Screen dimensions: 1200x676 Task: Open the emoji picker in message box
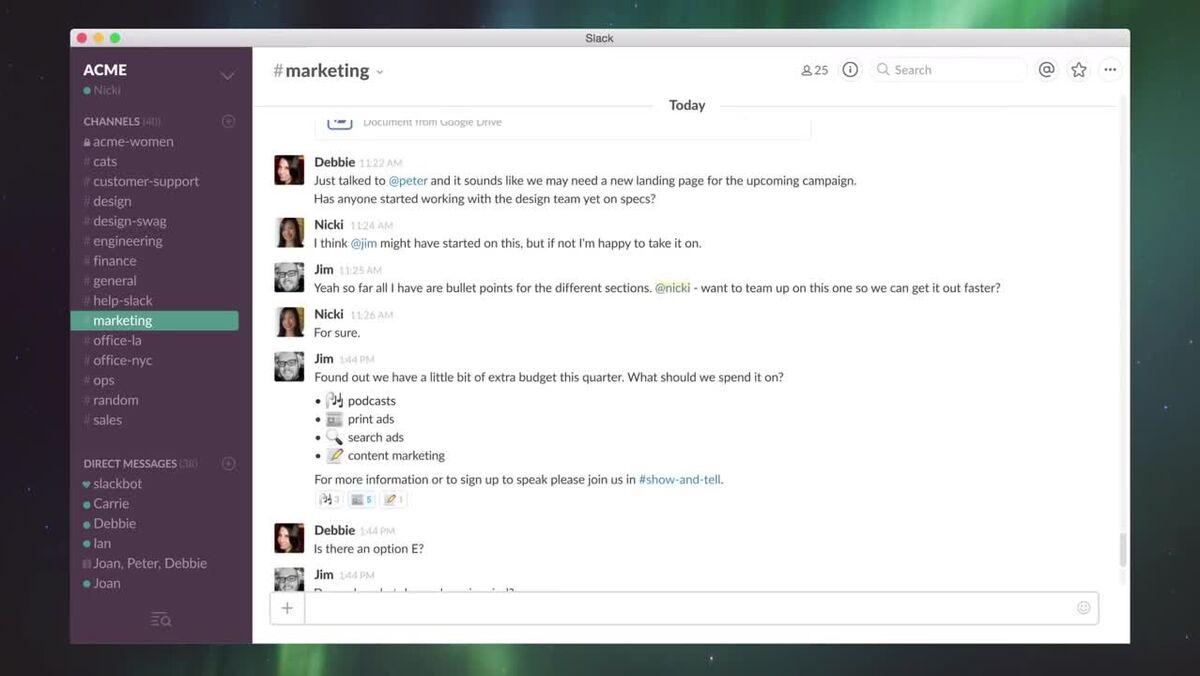[x=1084, y=608]
